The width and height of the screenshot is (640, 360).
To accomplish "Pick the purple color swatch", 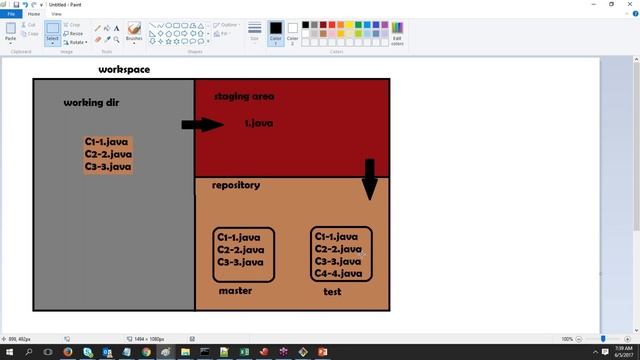I will click(385, 25).
